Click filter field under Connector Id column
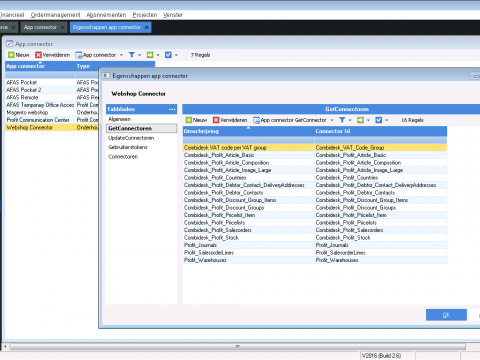The height and width of the screenshot is (360, 480). (x=380, y=140)
